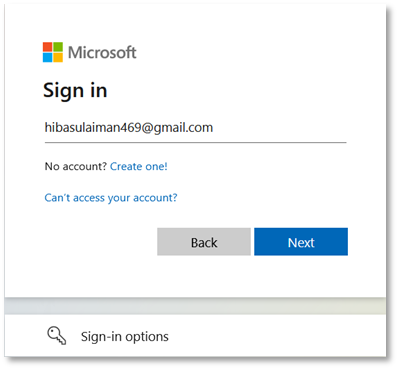Go back with the Back button
This screenshot has height=369, width=398.
tap(204, 242)
